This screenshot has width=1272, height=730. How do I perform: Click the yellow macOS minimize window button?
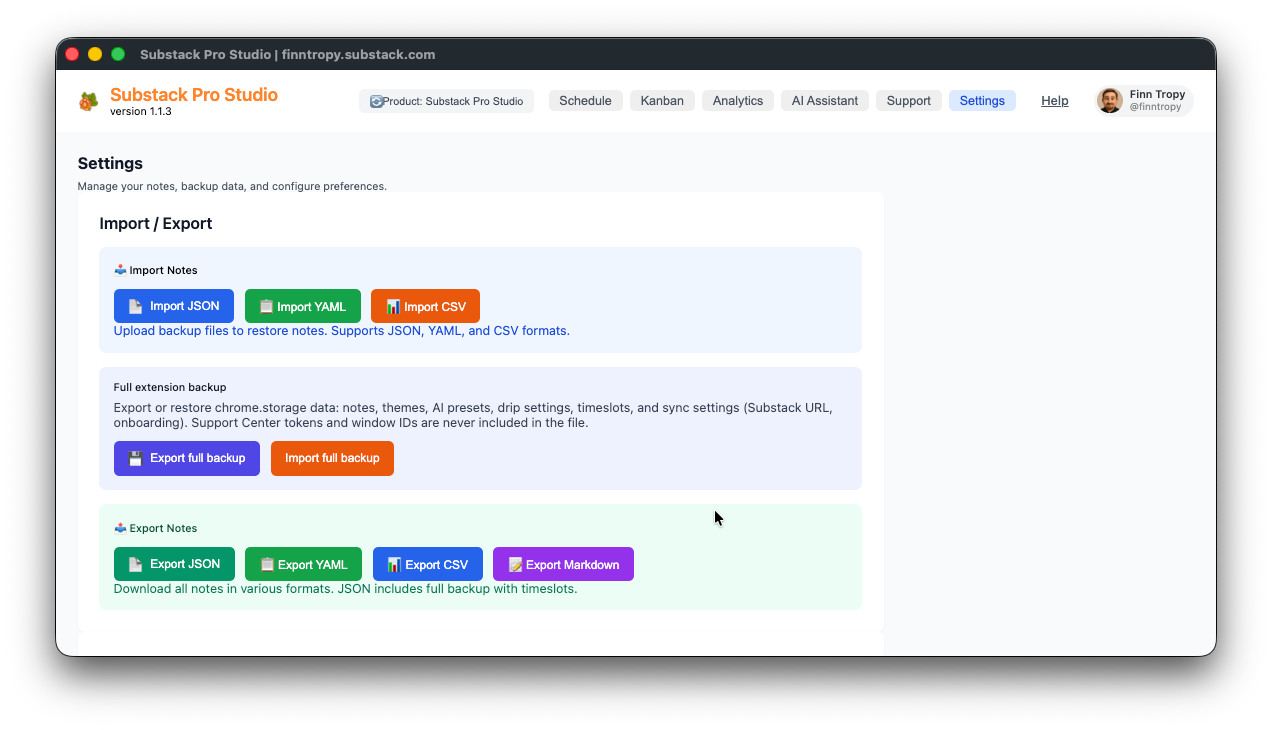tap(95, 54)
